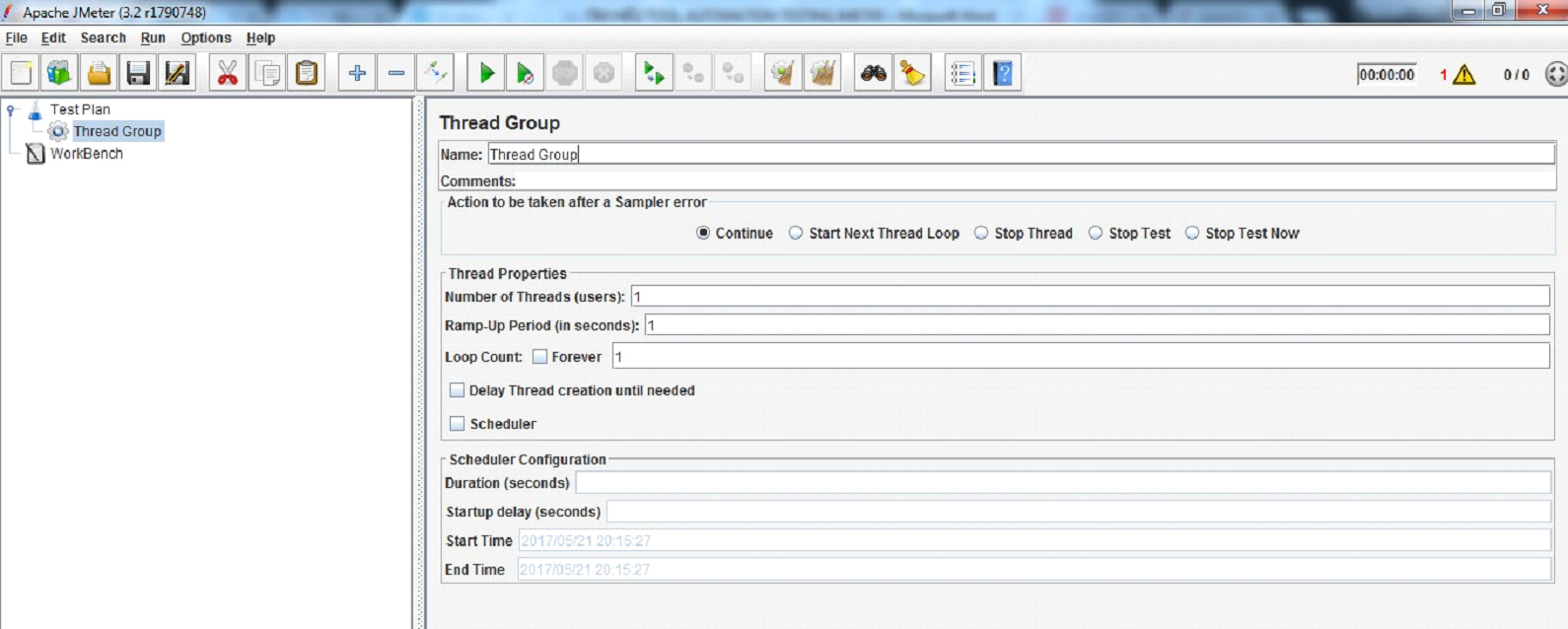Enable Delay Thread creation until needed
1568x629 pixels.
[457, 390]
